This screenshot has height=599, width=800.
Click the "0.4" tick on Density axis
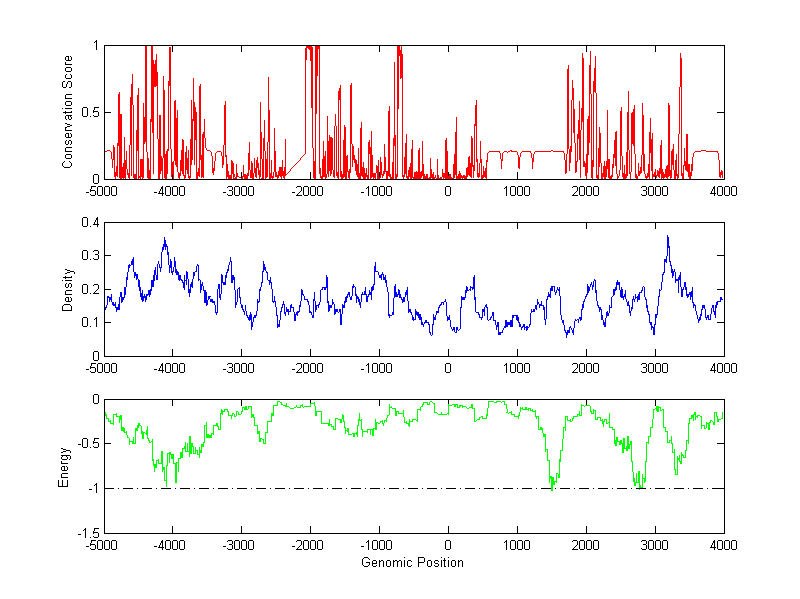89,222
